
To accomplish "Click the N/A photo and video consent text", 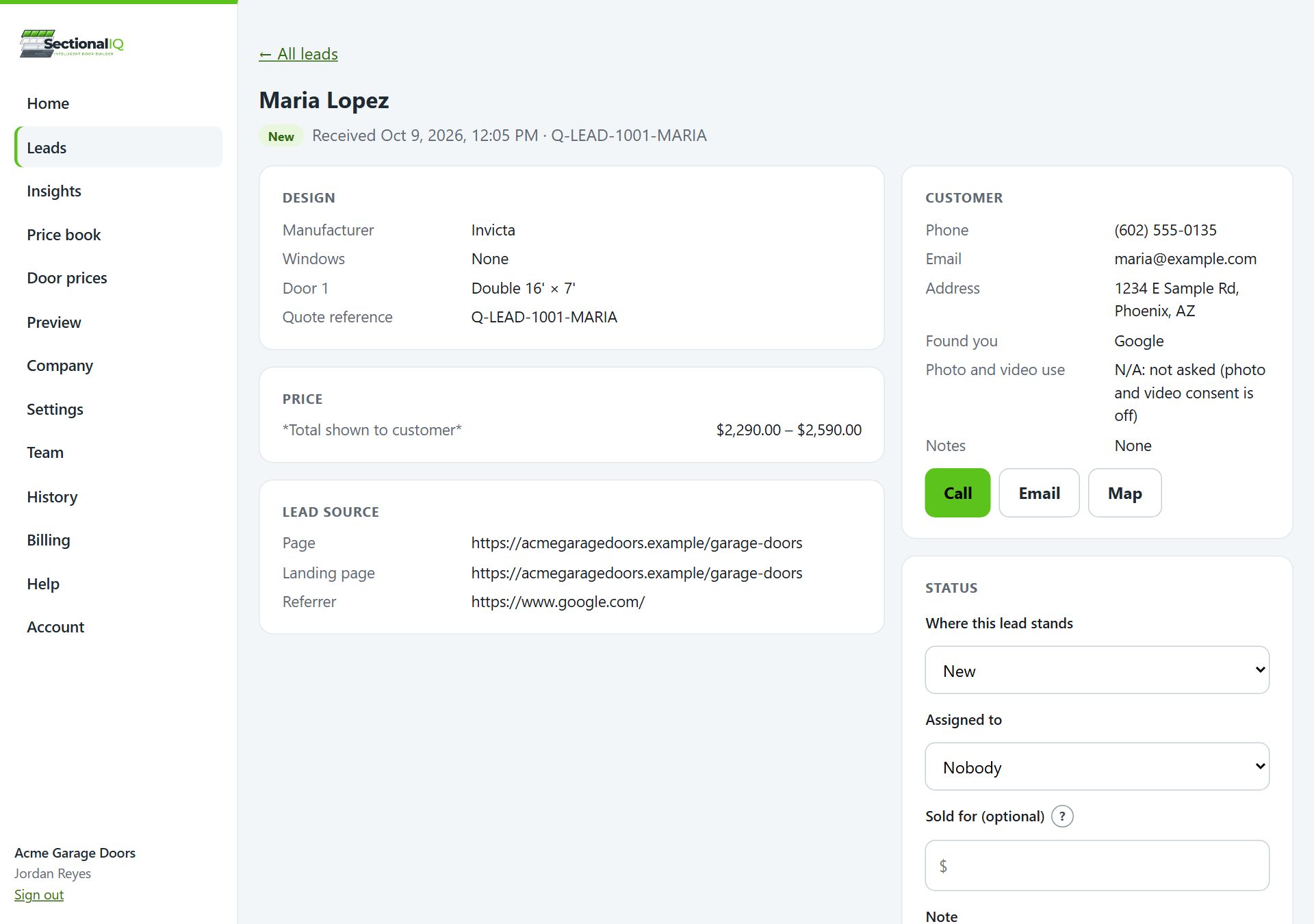I will [1189, 393].
